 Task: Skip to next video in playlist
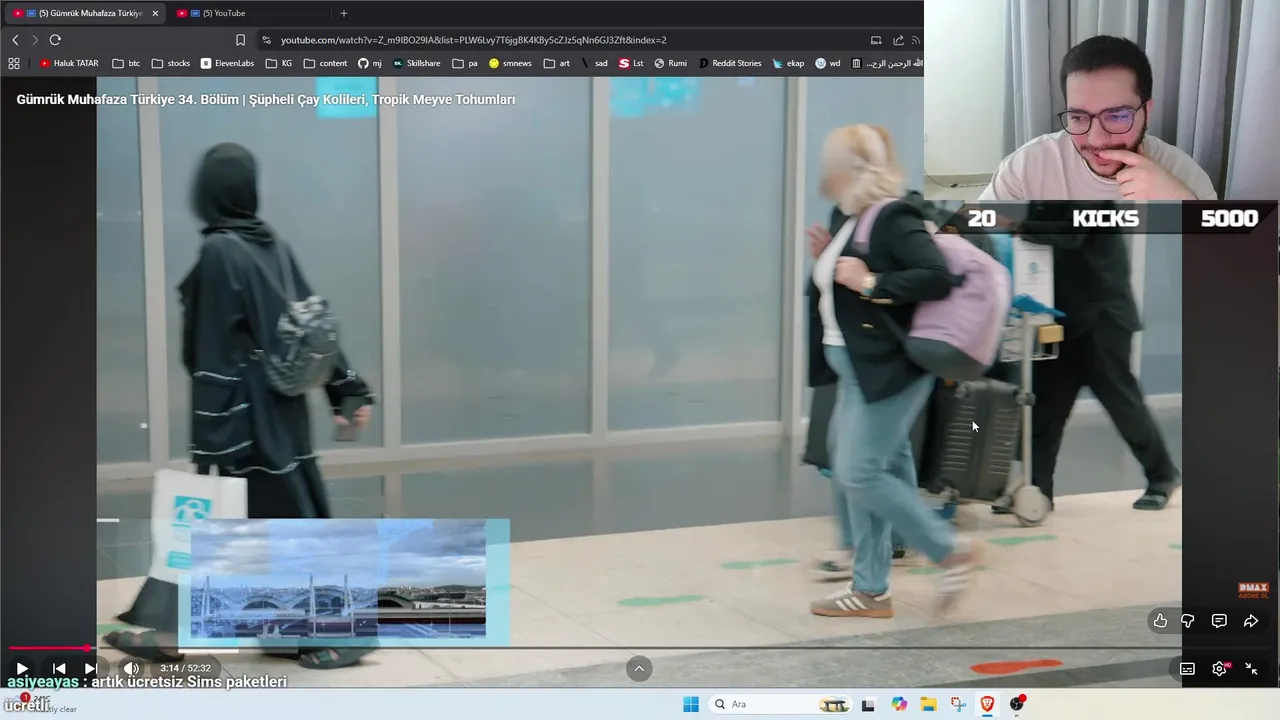(x=90, y=668)
